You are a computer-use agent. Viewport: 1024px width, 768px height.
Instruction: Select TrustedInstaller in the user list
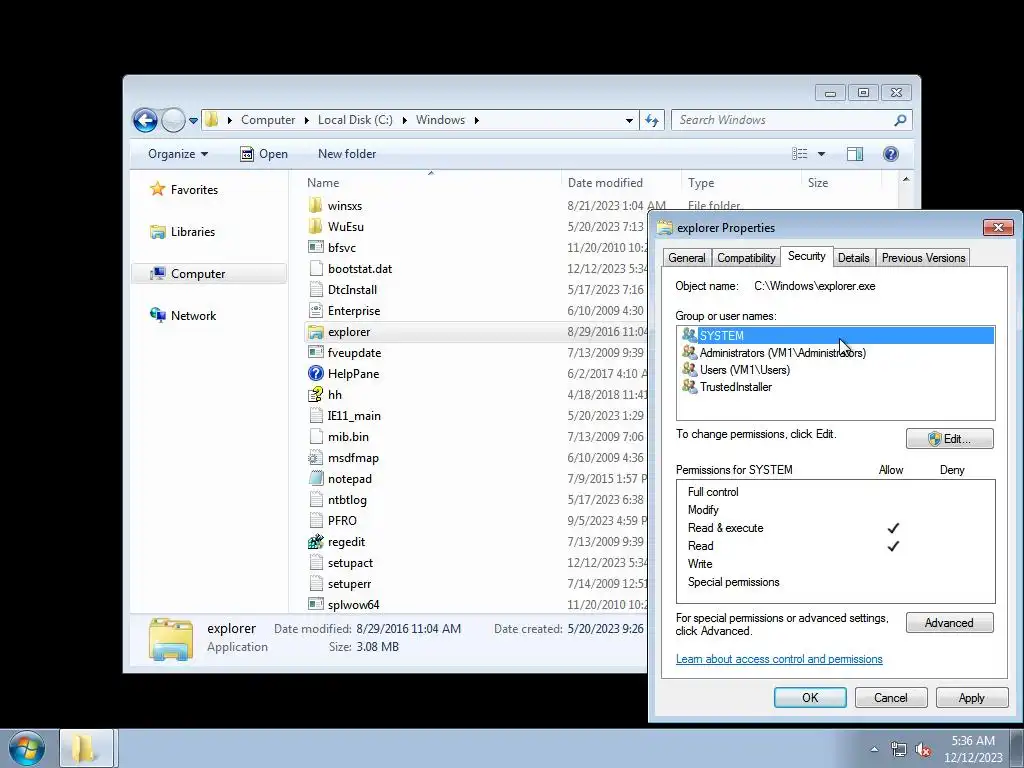pyautogui.click(x=735, y=387)
